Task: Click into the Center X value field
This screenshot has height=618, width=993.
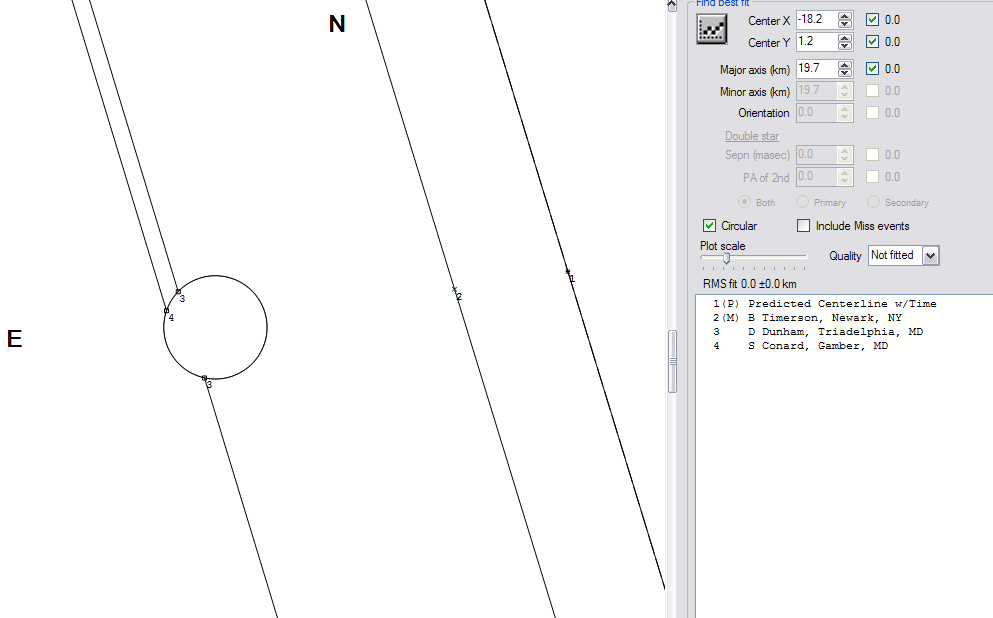Action: pos(817,20)
